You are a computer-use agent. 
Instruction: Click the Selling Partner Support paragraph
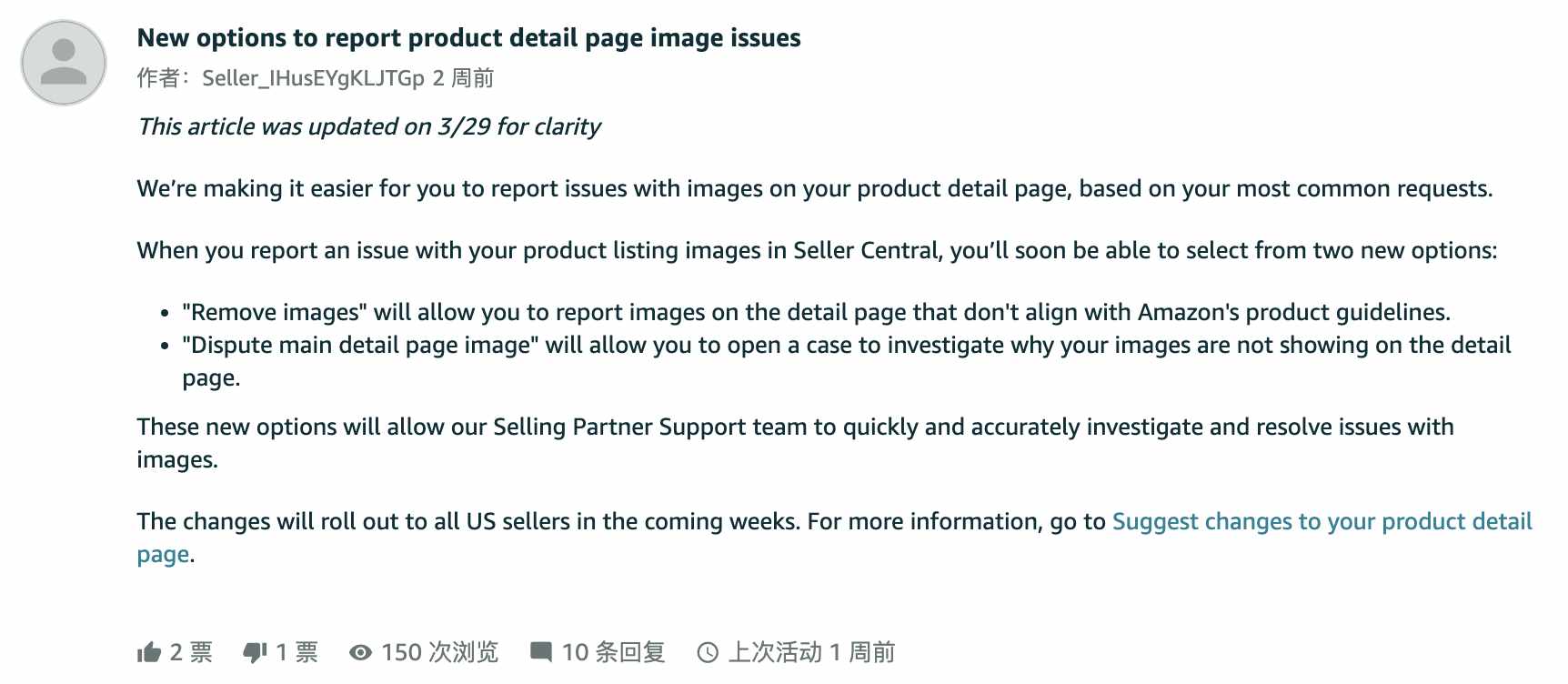pos(796,443)
